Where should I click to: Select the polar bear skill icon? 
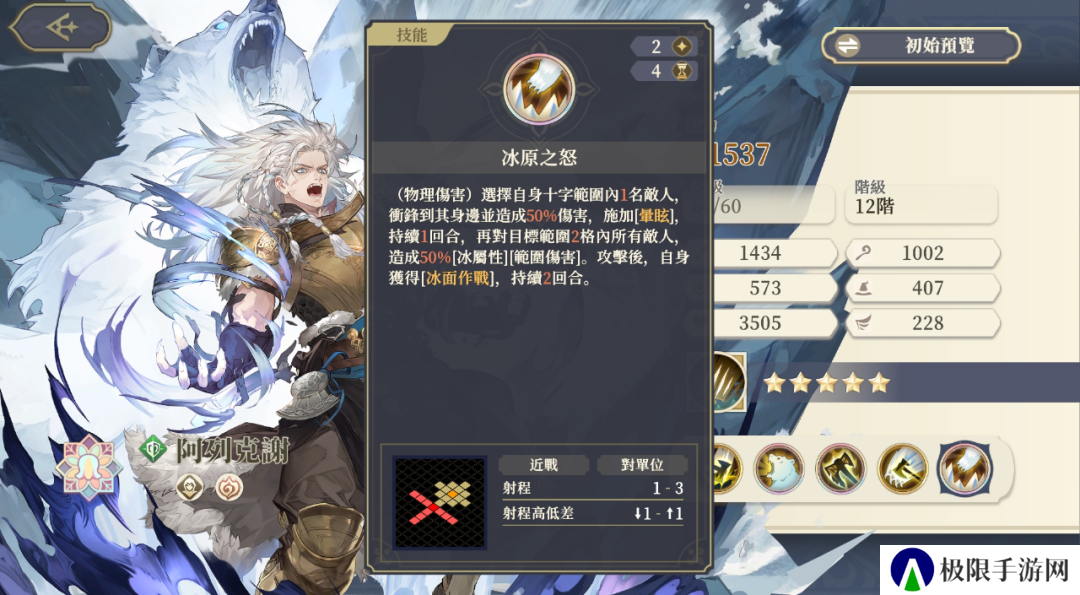coord(778,468)
